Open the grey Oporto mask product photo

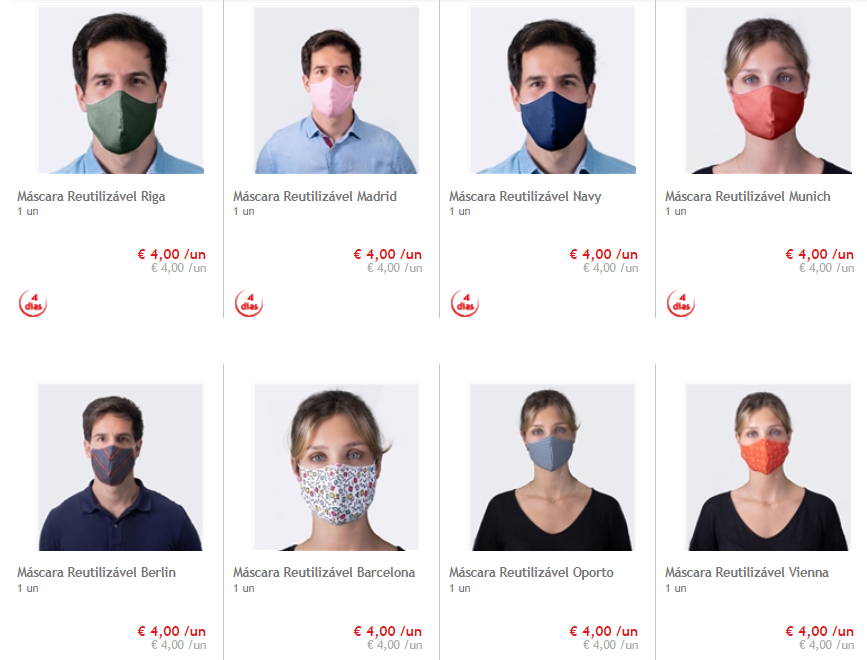552,467
